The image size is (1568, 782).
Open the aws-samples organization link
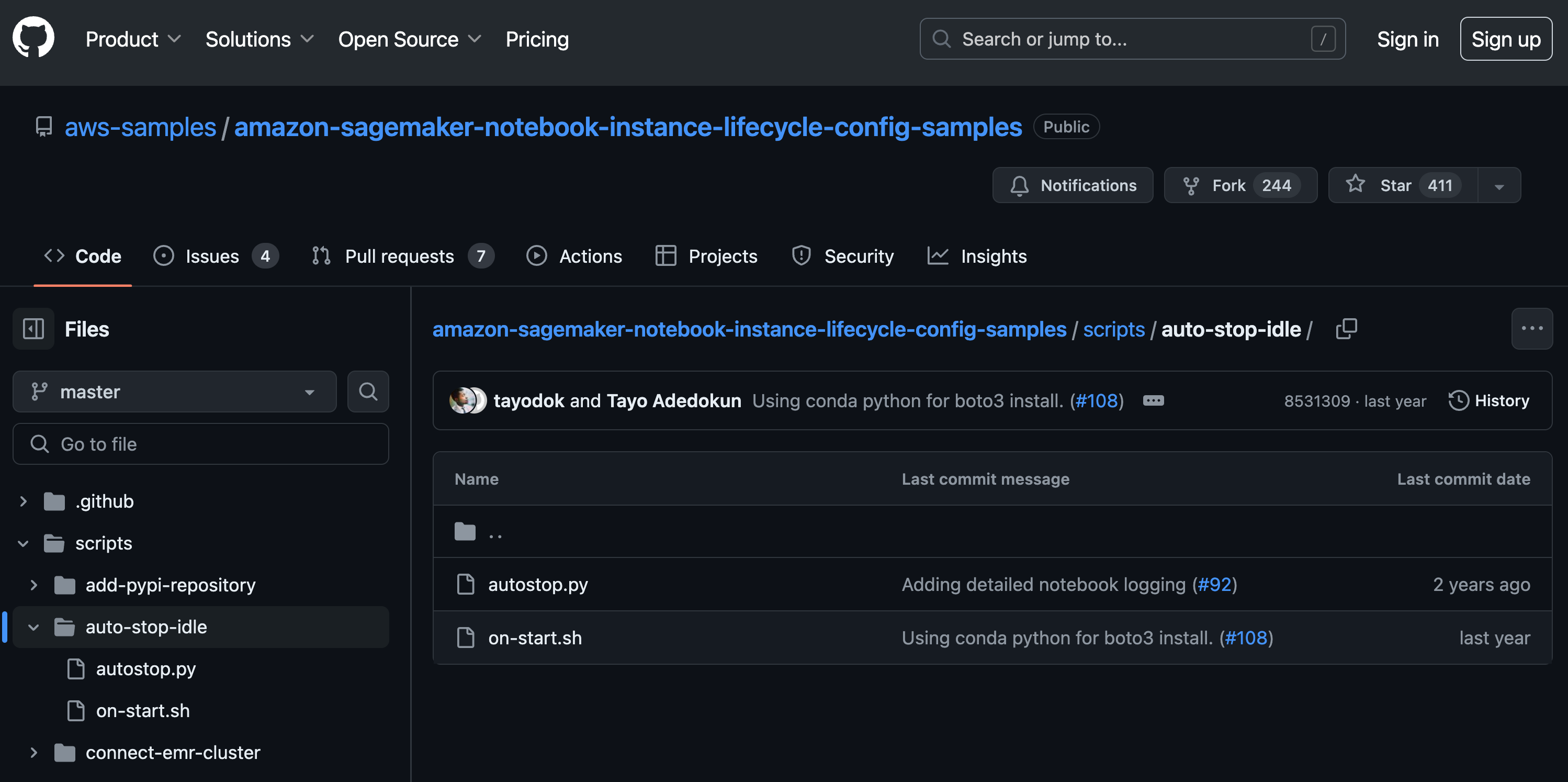coord(141,127)
